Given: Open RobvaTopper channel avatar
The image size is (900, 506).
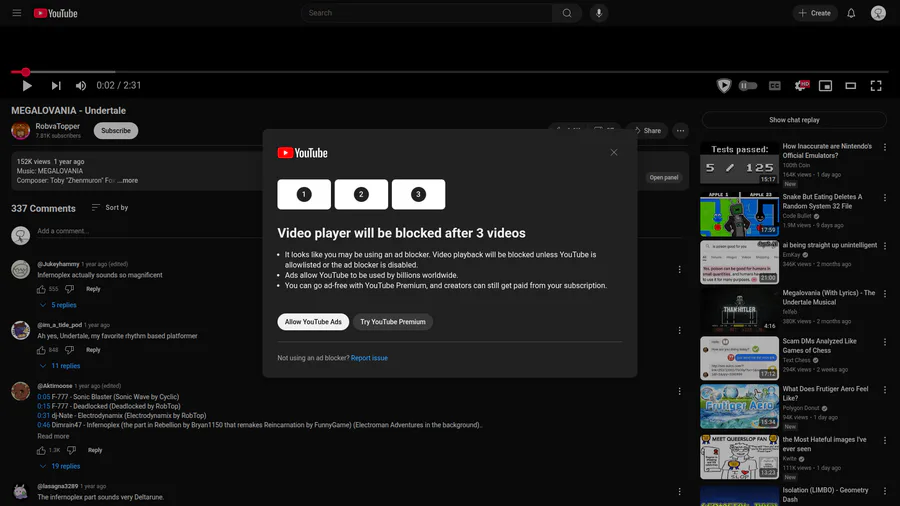Looking at the screenshot, I should click(x=21, y=131).
